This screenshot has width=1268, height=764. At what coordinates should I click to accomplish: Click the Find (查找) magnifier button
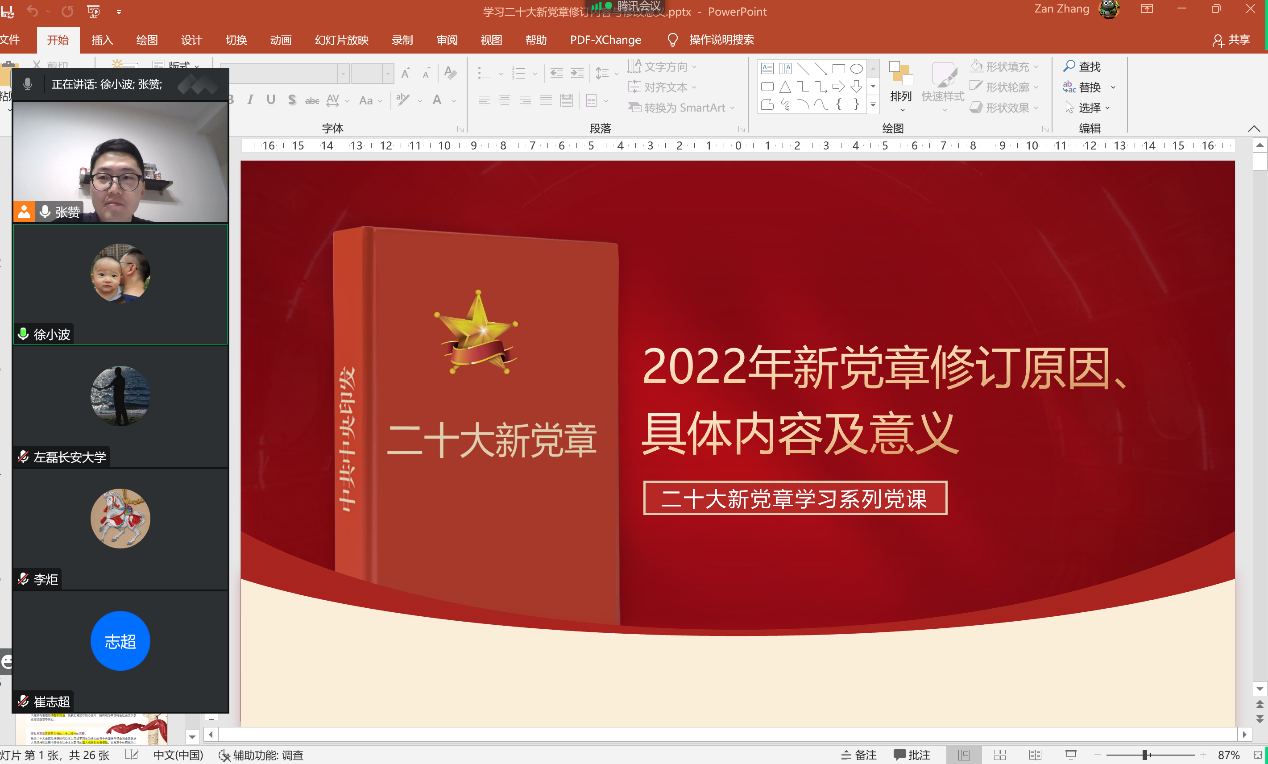point(1081,67)
